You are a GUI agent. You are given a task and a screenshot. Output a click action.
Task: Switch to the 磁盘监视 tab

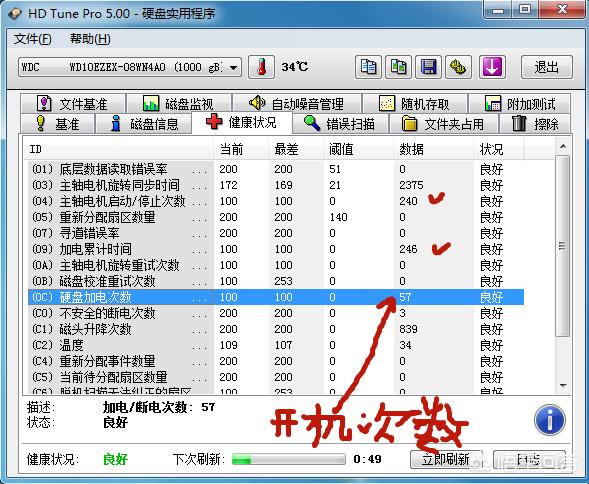[x=179, y=103]
